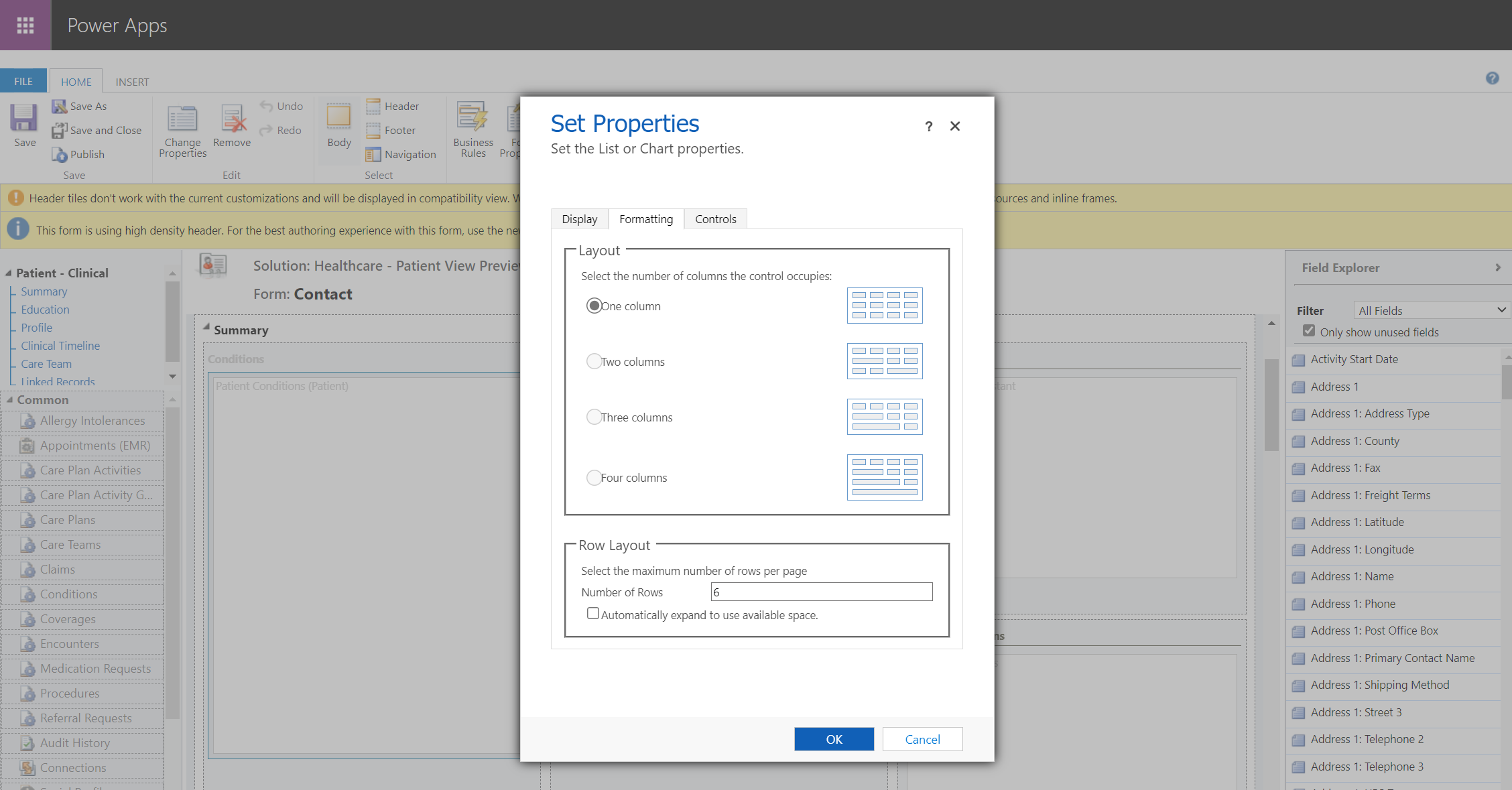Screen dimensions: 1512x790
Task: Switch to the Controls tab
Action: (715, 219)
